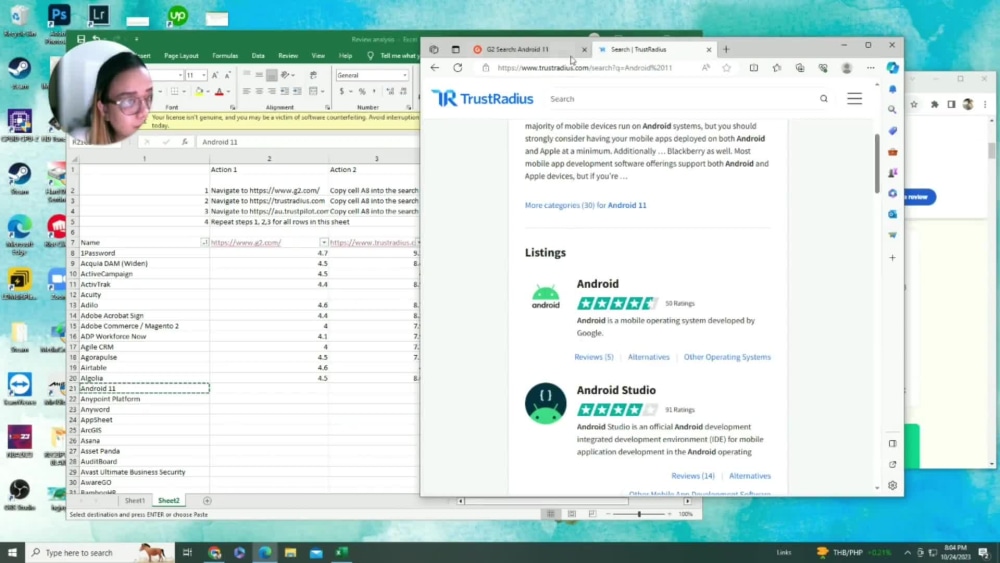The image size is (1000, 563).
Task: Apply percent style in Excel
Action: [362, 92]
